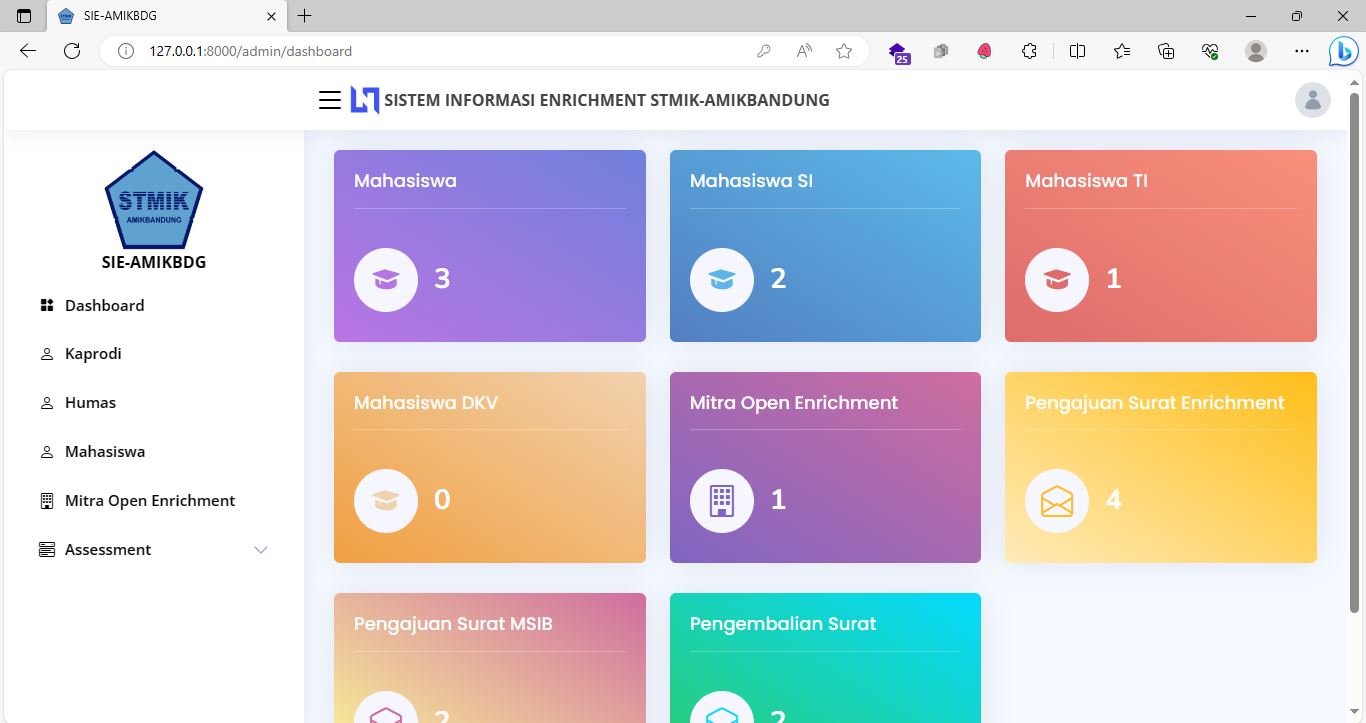Refresh the page using reload button

pyautogui.click(x=72, y=51)
